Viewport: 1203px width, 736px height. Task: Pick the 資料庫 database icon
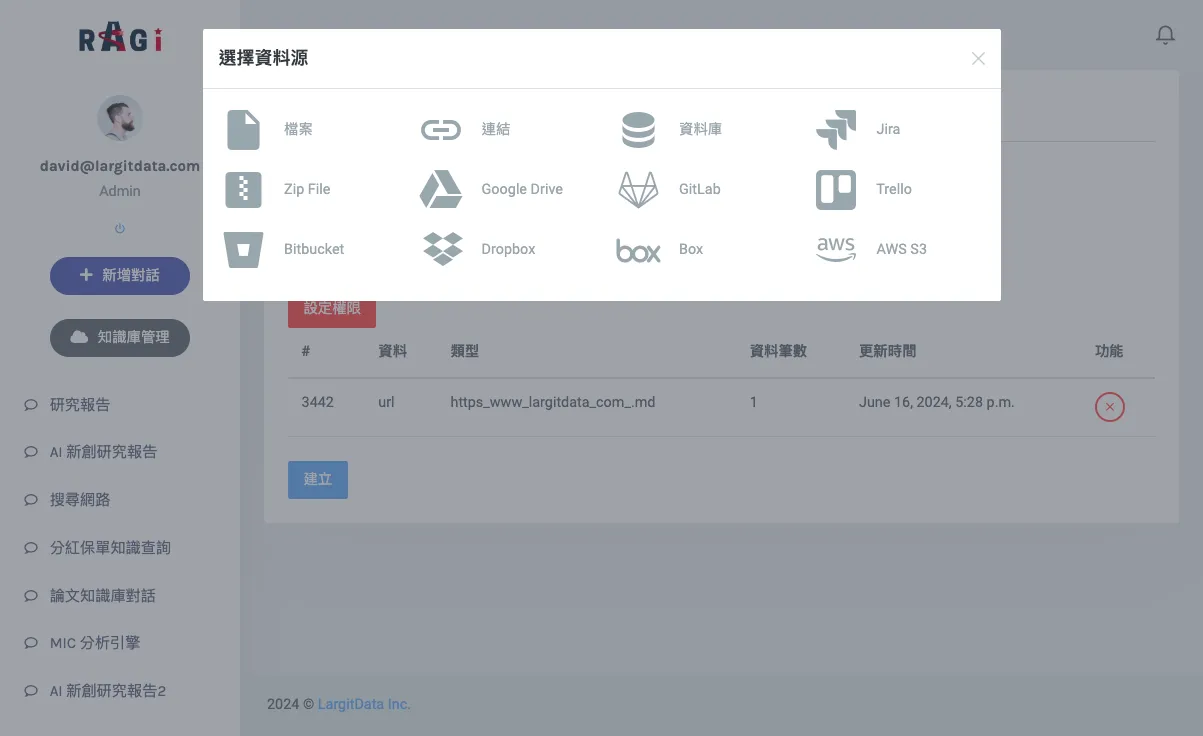point(638,130)
